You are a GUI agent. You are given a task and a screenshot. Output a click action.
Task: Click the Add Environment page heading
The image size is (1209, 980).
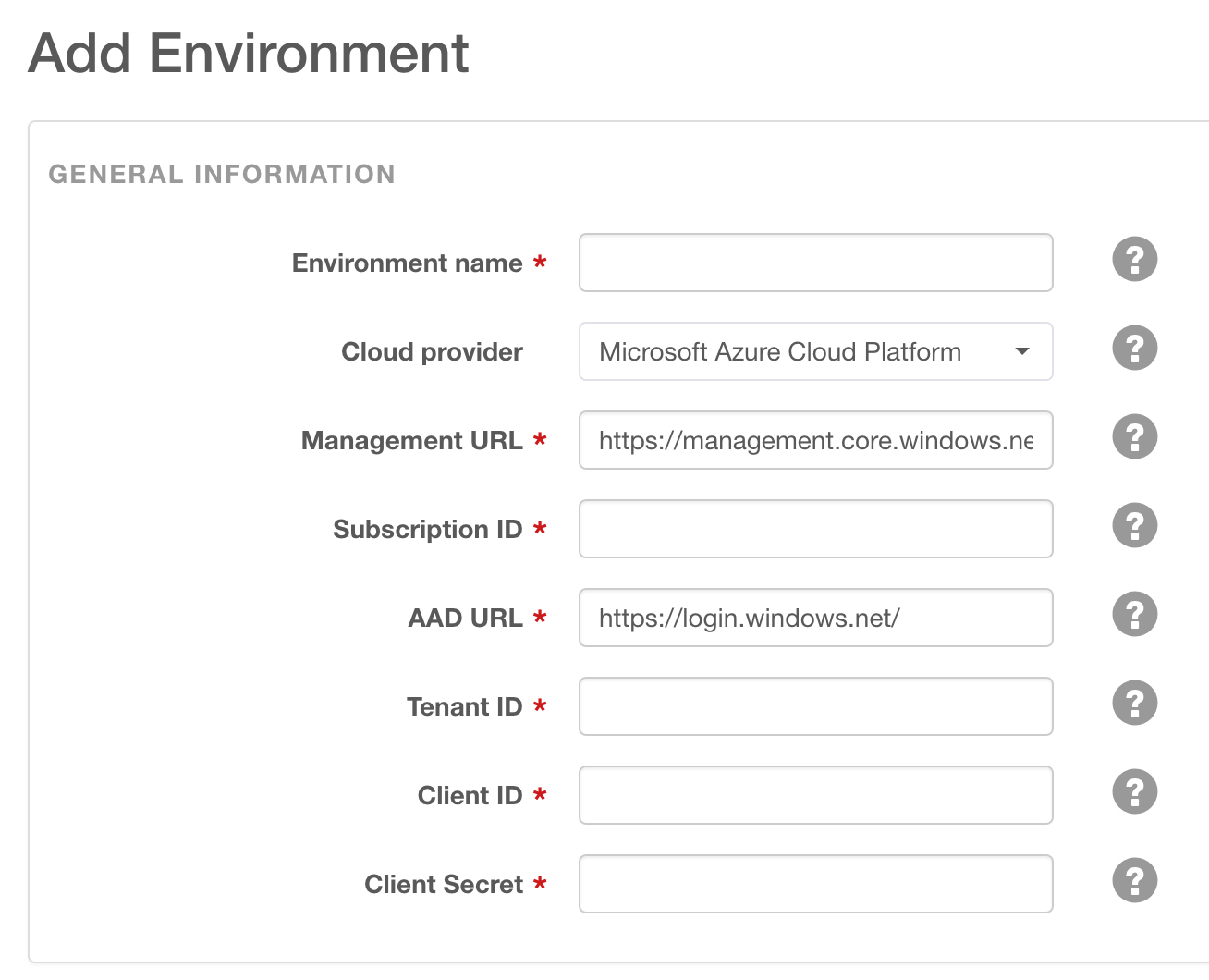249,54
